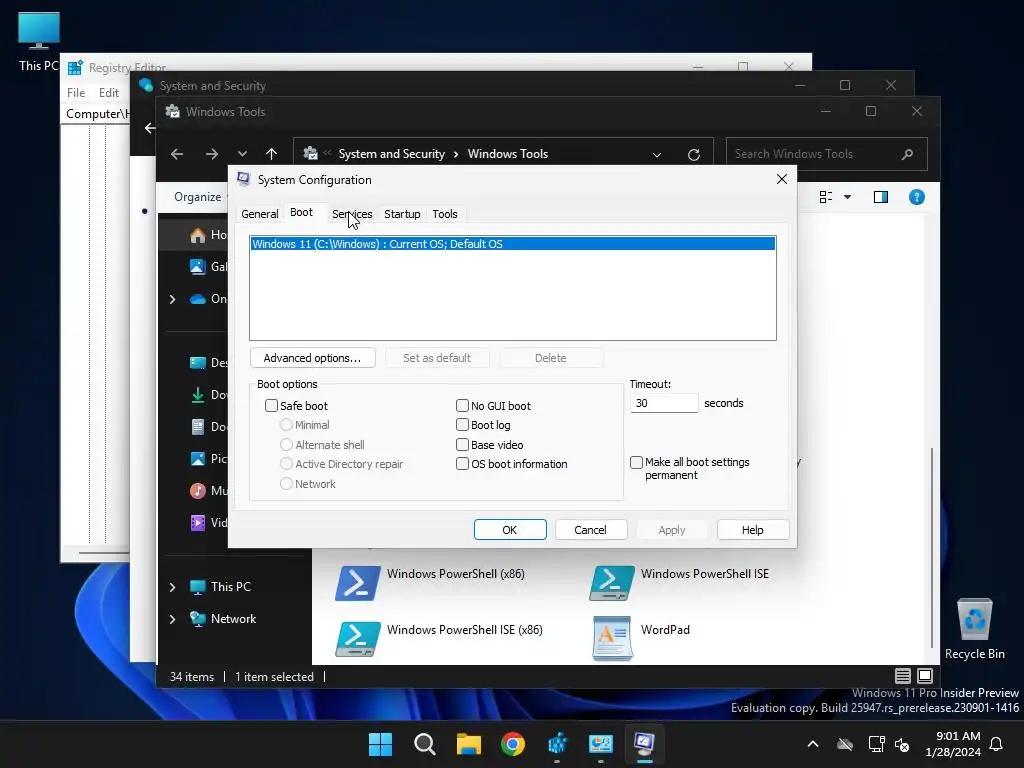This screenshot has width=1024, height=768.
Task: Check the Boot log option
Action: tap(462, 425)
